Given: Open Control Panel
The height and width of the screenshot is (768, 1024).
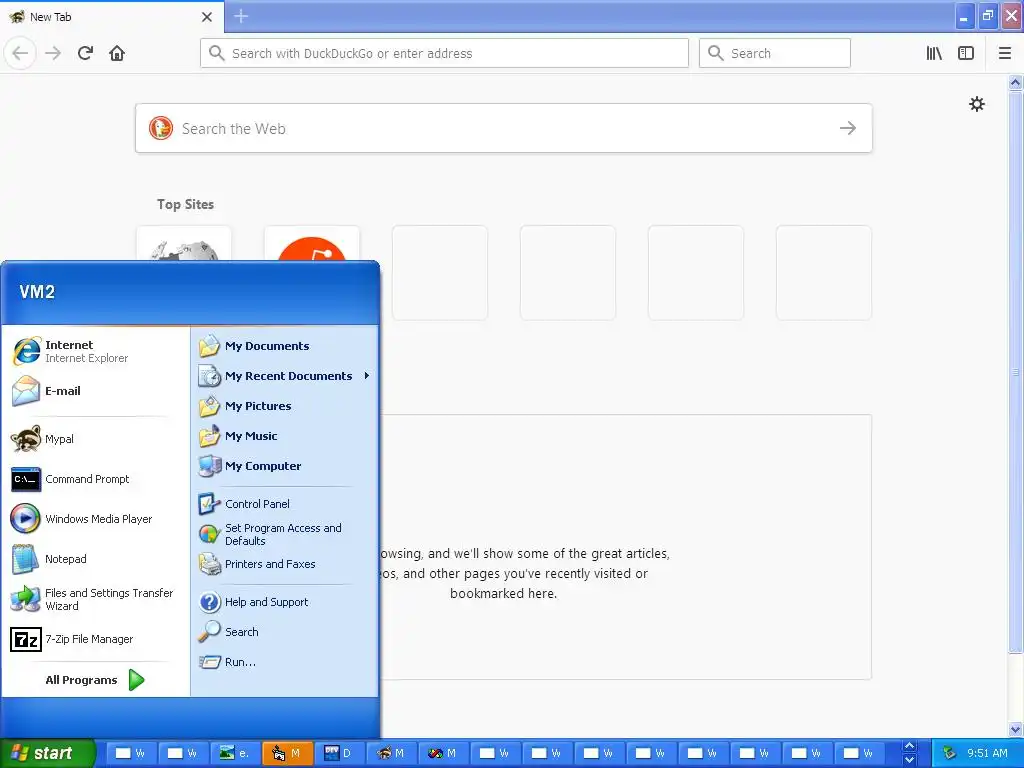Looking at the screenshot, I should [285, 504].
